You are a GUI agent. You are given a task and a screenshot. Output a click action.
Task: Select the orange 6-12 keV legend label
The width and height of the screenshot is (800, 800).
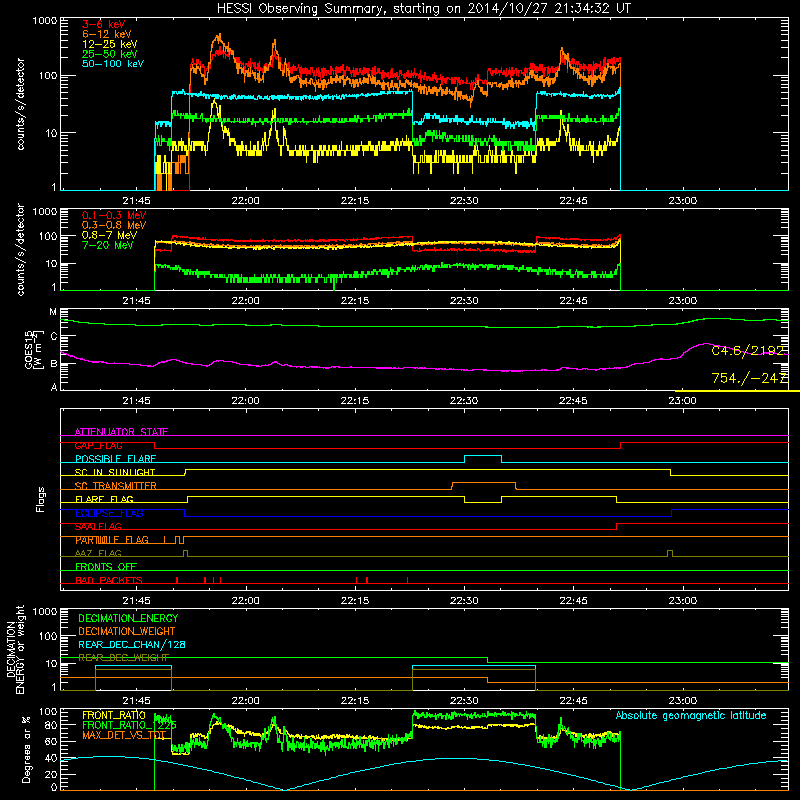tap(106, 34)
